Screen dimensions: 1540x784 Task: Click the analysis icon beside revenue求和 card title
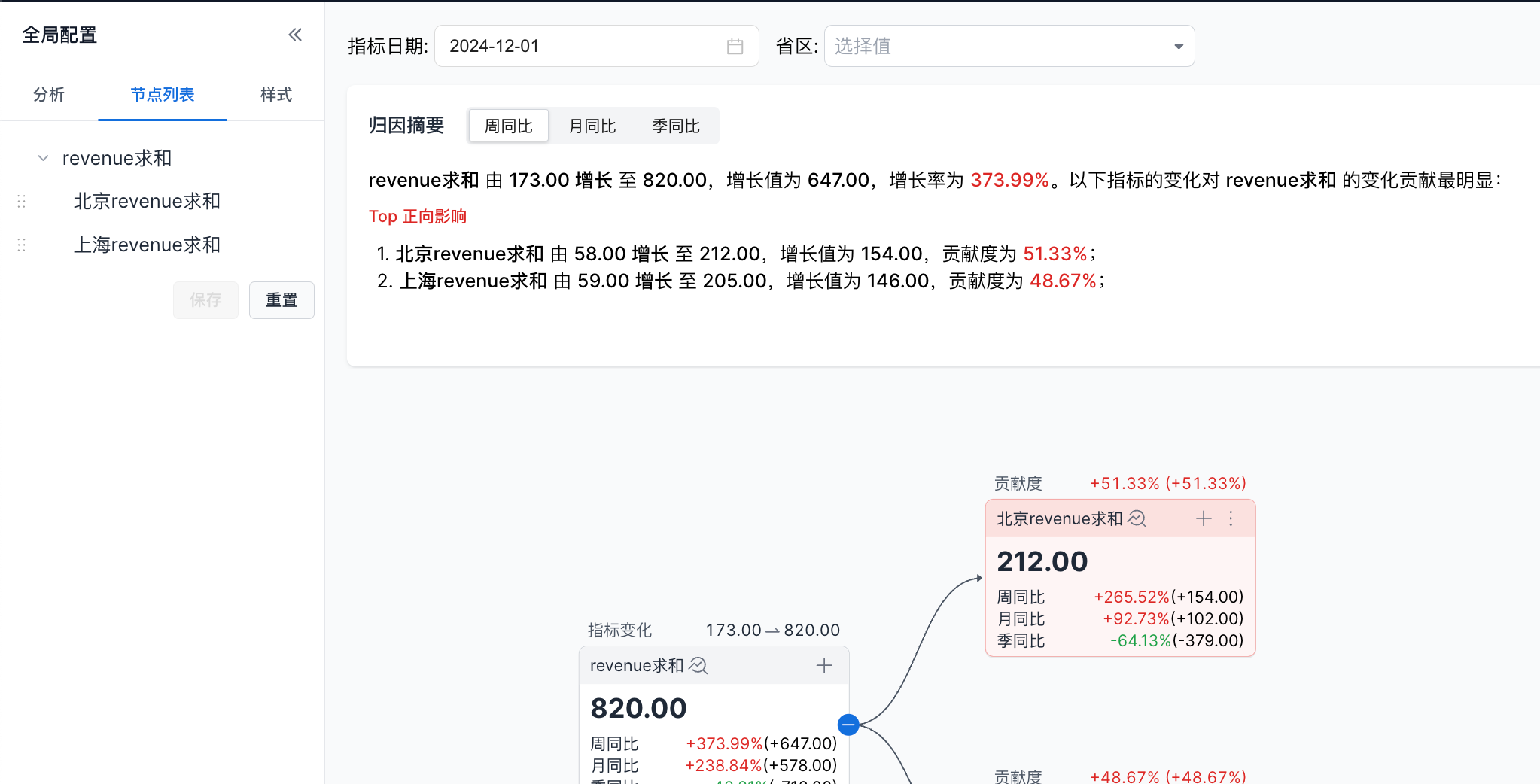point(698,665)
